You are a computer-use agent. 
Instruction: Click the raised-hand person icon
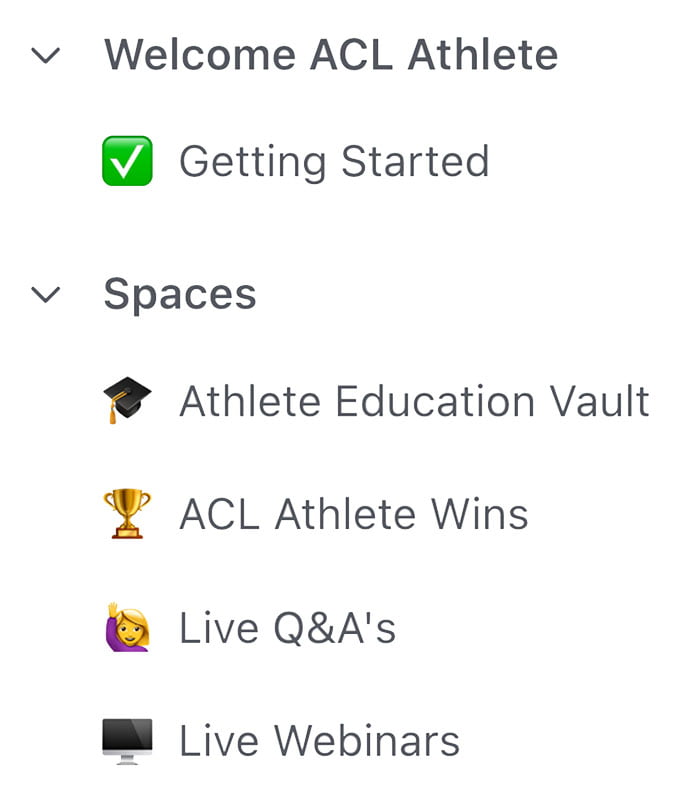(127, 628)
